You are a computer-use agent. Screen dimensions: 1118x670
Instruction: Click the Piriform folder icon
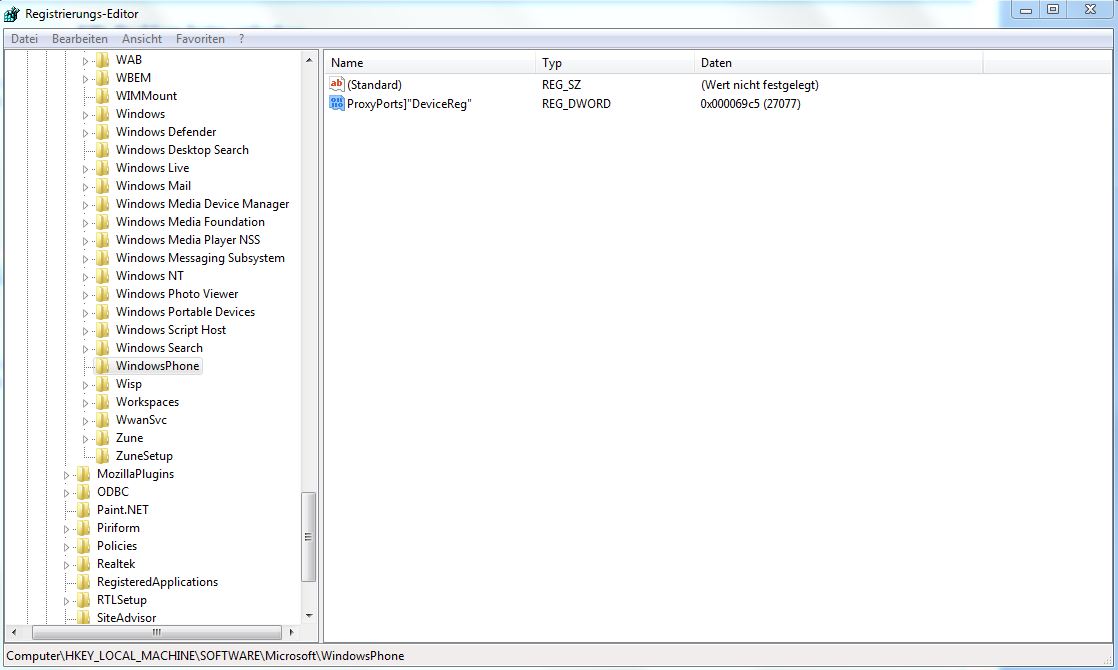coord(83,527)
